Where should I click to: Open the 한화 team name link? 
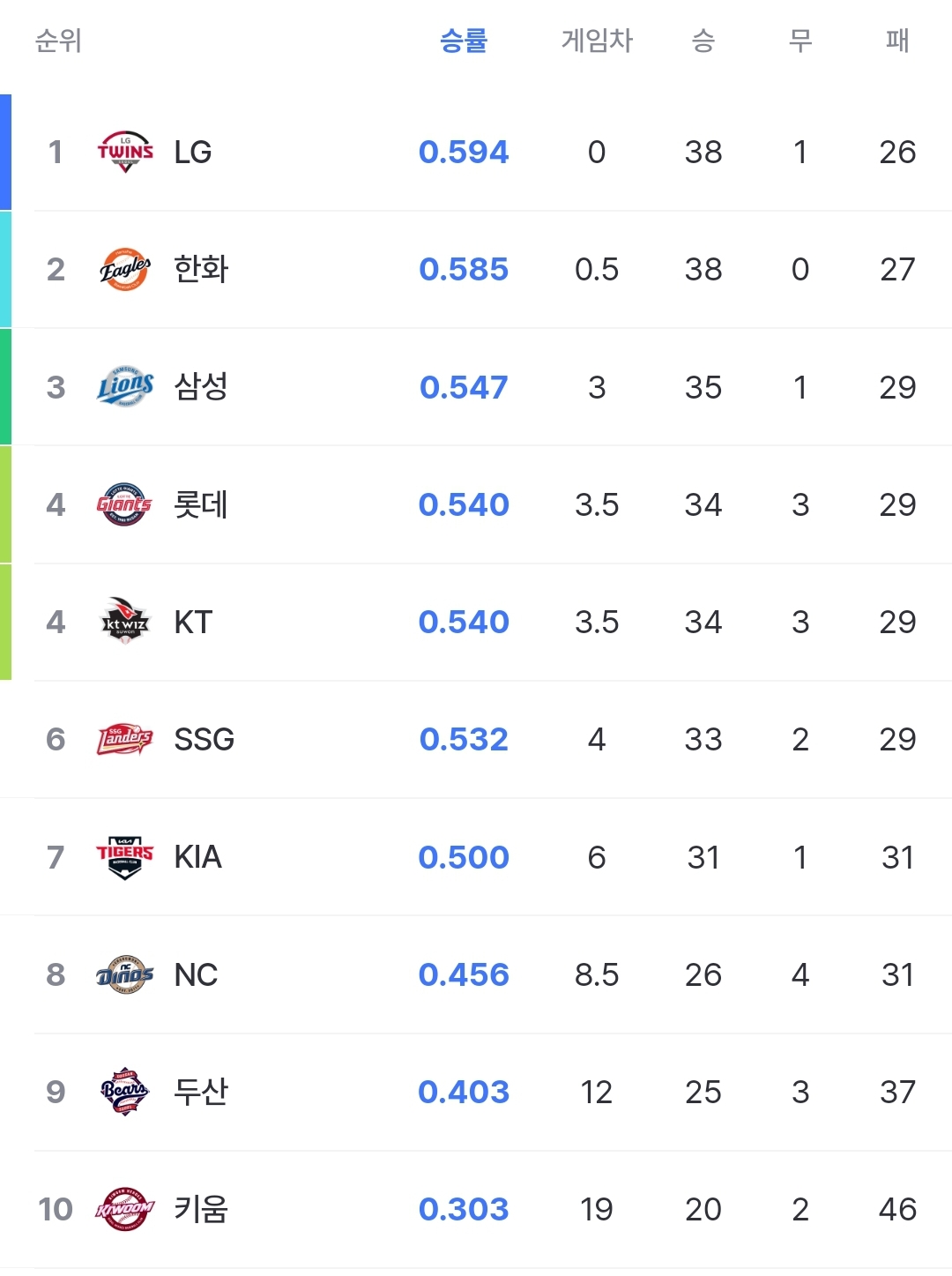(201, 269)
